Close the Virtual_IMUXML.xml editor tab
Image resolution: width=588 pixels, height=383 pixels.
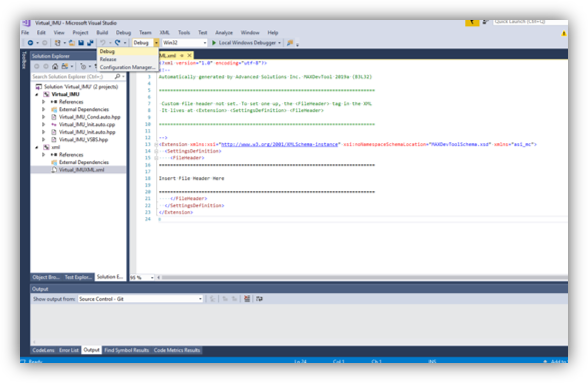(x=189, y=55)
